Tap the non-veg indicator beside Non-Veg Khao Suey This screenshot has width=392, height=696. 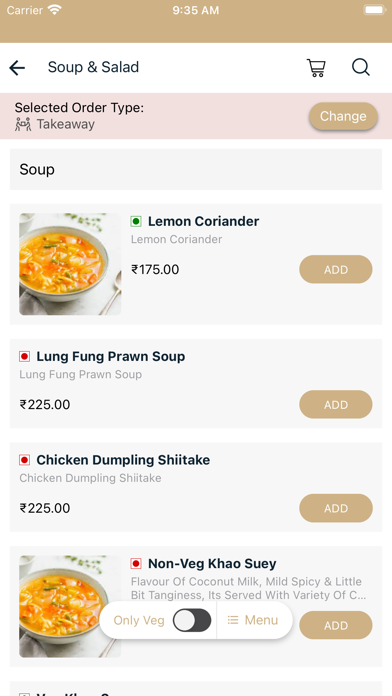(136, 564)
